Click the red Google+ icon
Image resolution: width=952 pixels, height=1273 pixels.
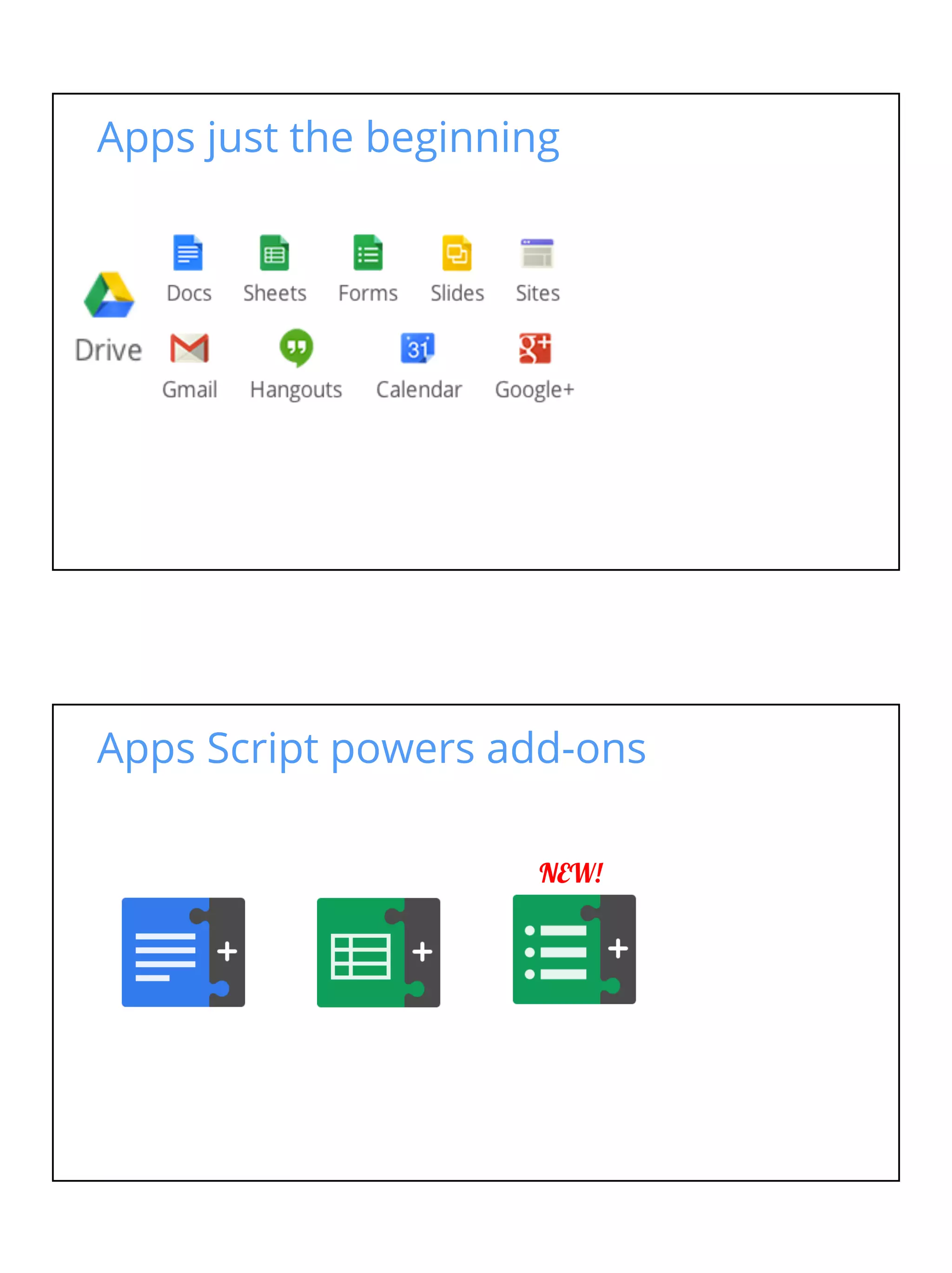click(535, 348)
